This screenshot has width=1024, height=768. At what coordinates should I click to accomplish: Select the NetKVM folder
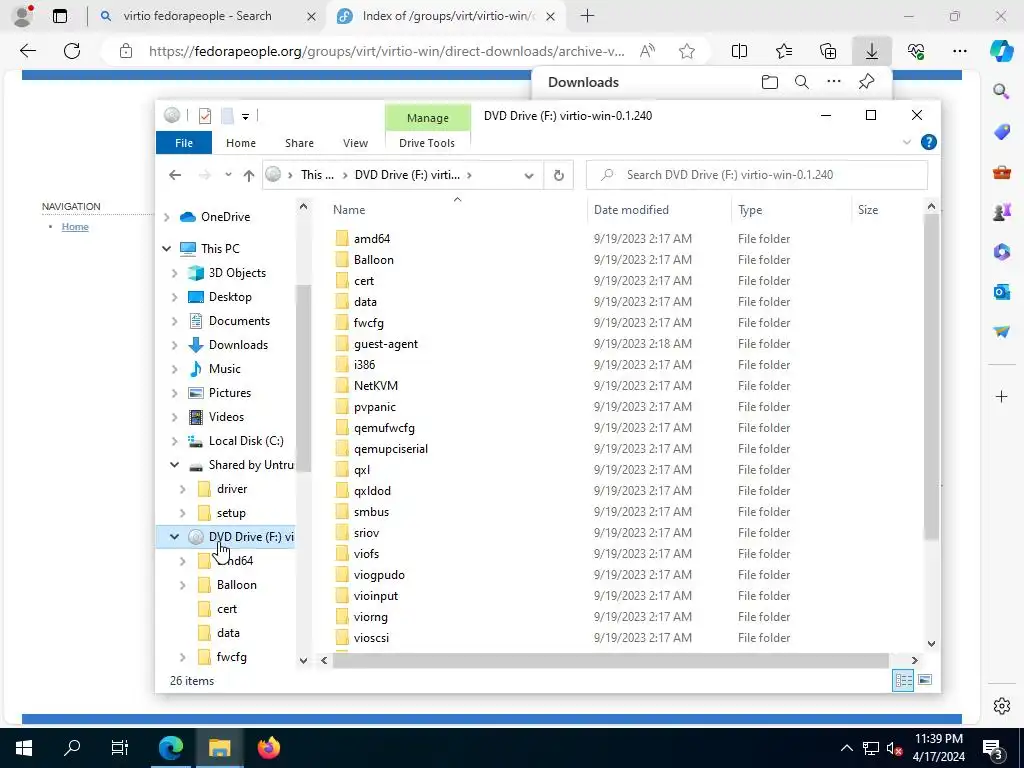point(376,386)
